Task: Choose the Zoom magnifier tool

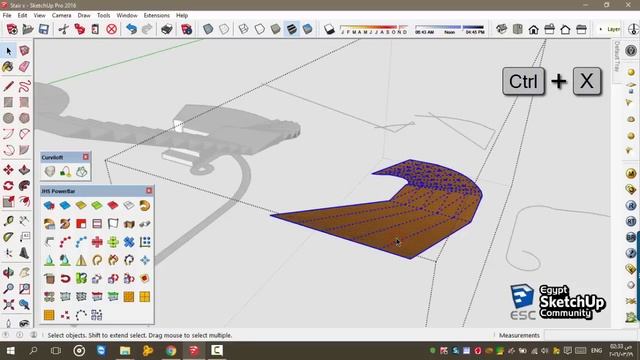Action: pyautogui.click(x=8, y=289)
